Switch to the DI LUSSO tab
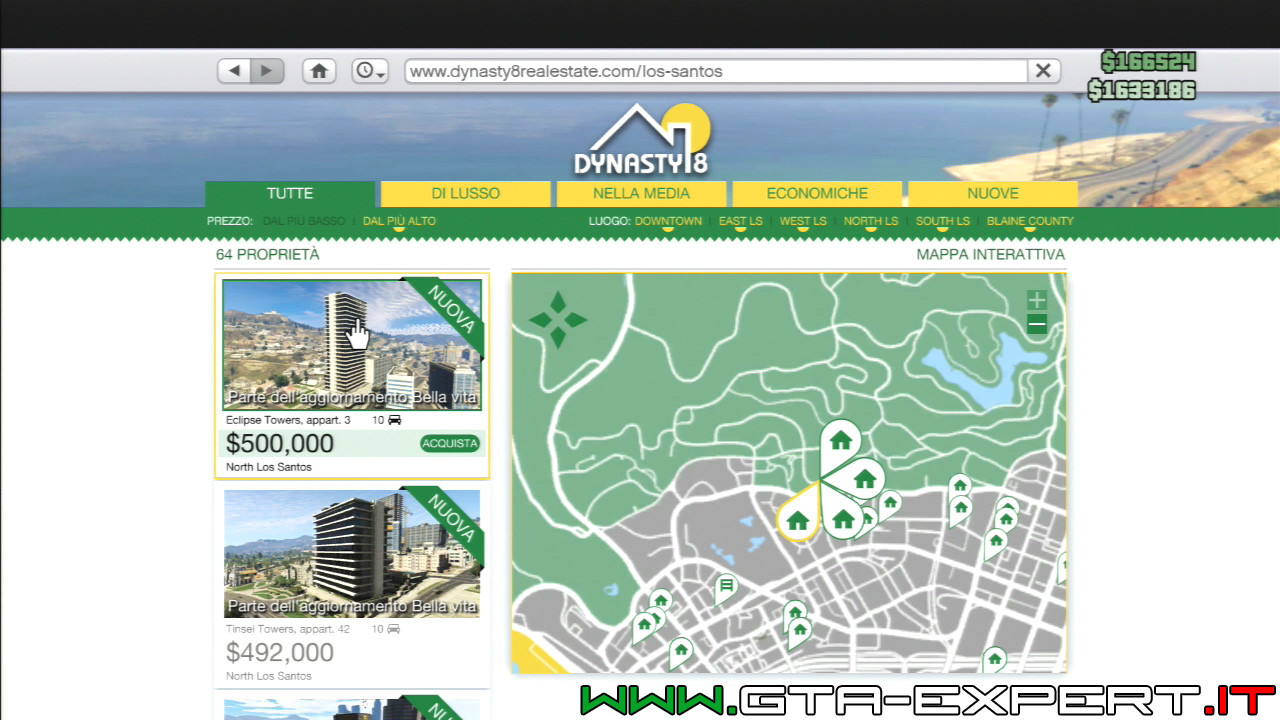Viewport: 1280px width, 720px height. (x=466, y=194)
